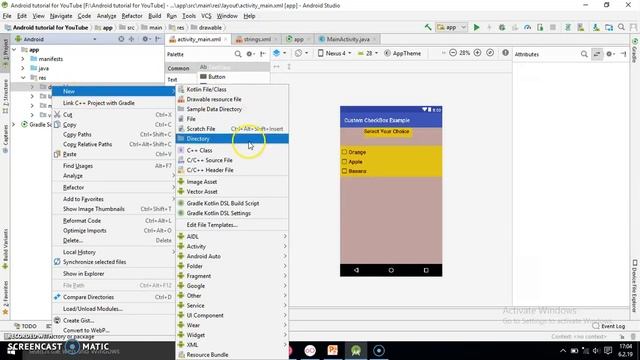The image size is (640, 360).
Task: Open the Event Log panel
Action: coord(609,326)
